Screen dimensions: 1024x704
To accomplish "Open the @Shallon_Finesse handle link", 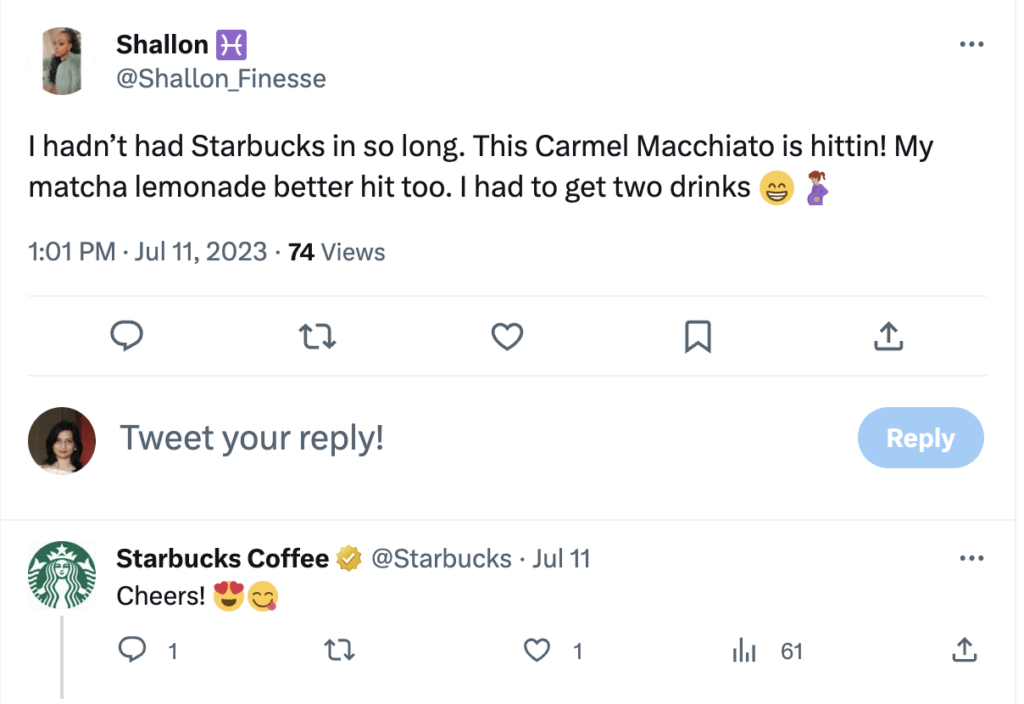I will click(x=221, y=78).
